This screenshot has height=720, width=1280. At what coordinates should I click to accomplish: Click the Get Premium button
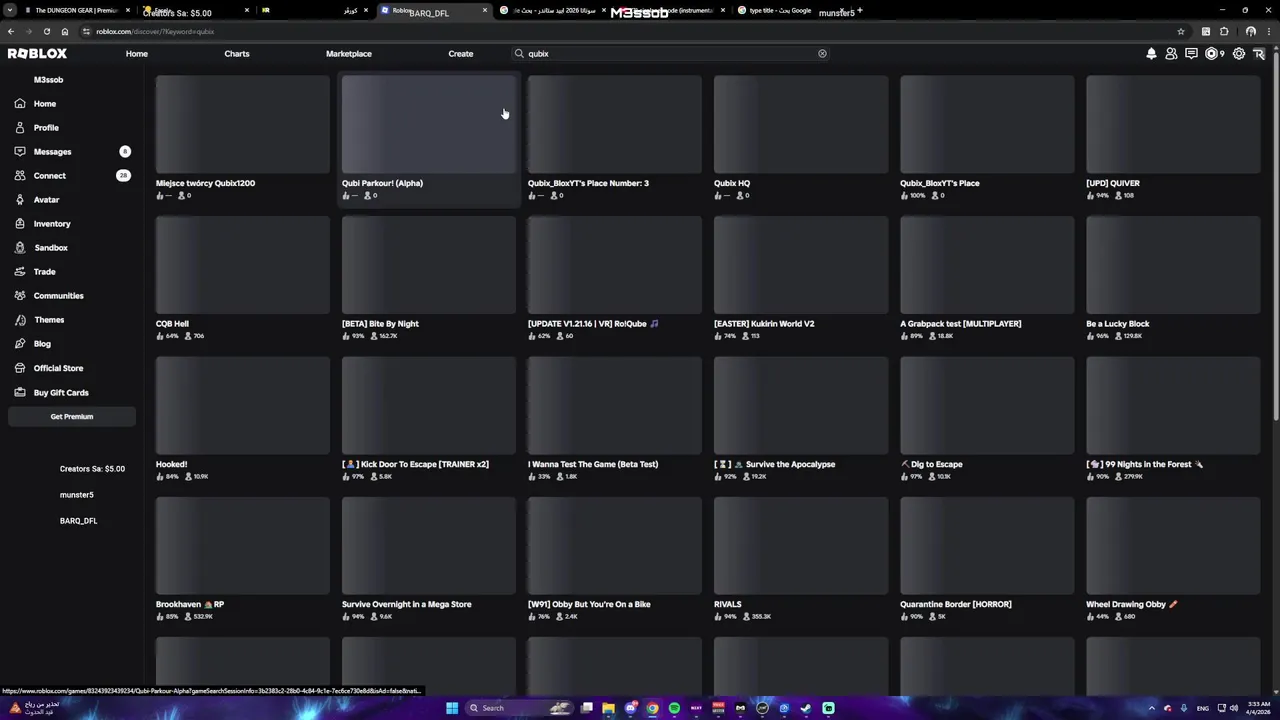pyautogui.click(x=72, y=417)
